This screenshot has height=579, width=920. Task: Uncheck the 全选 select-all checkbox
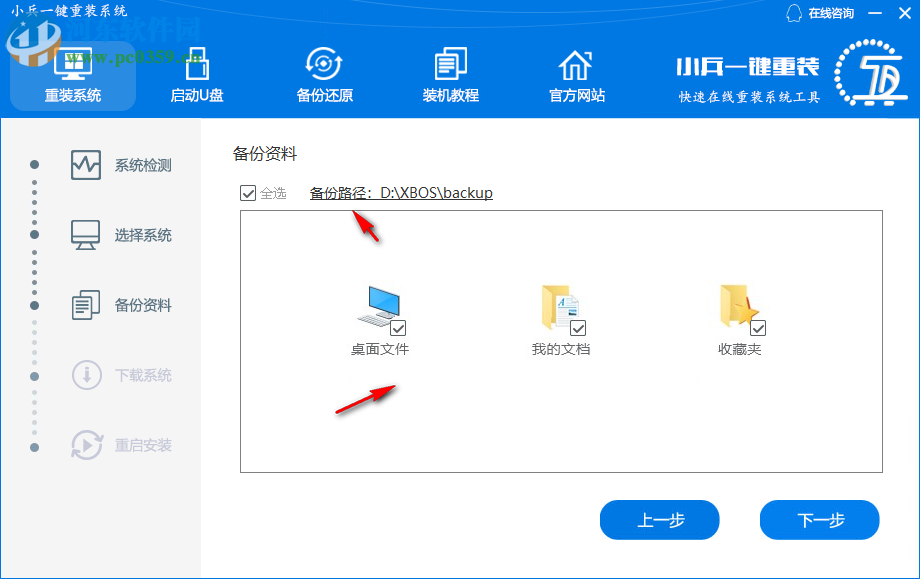click(x=248, y=193)
